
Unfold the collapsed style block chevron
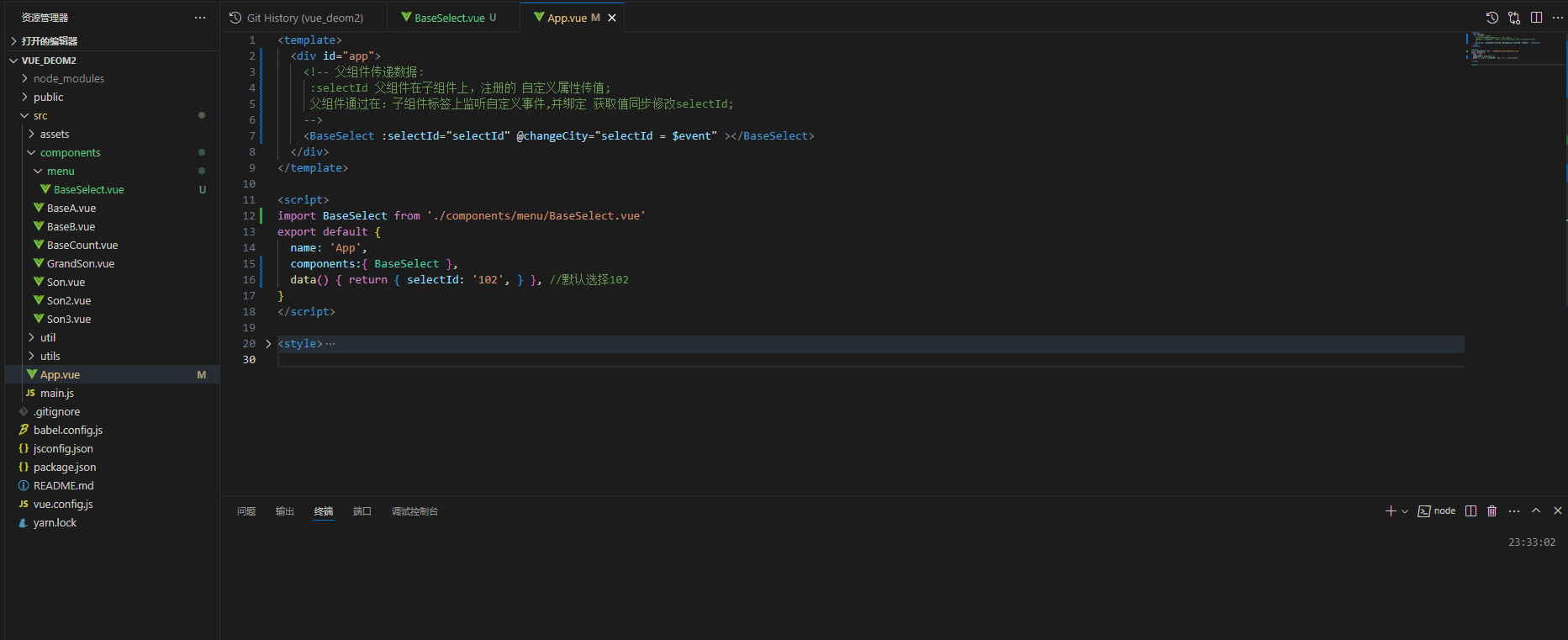coord(268,344)
